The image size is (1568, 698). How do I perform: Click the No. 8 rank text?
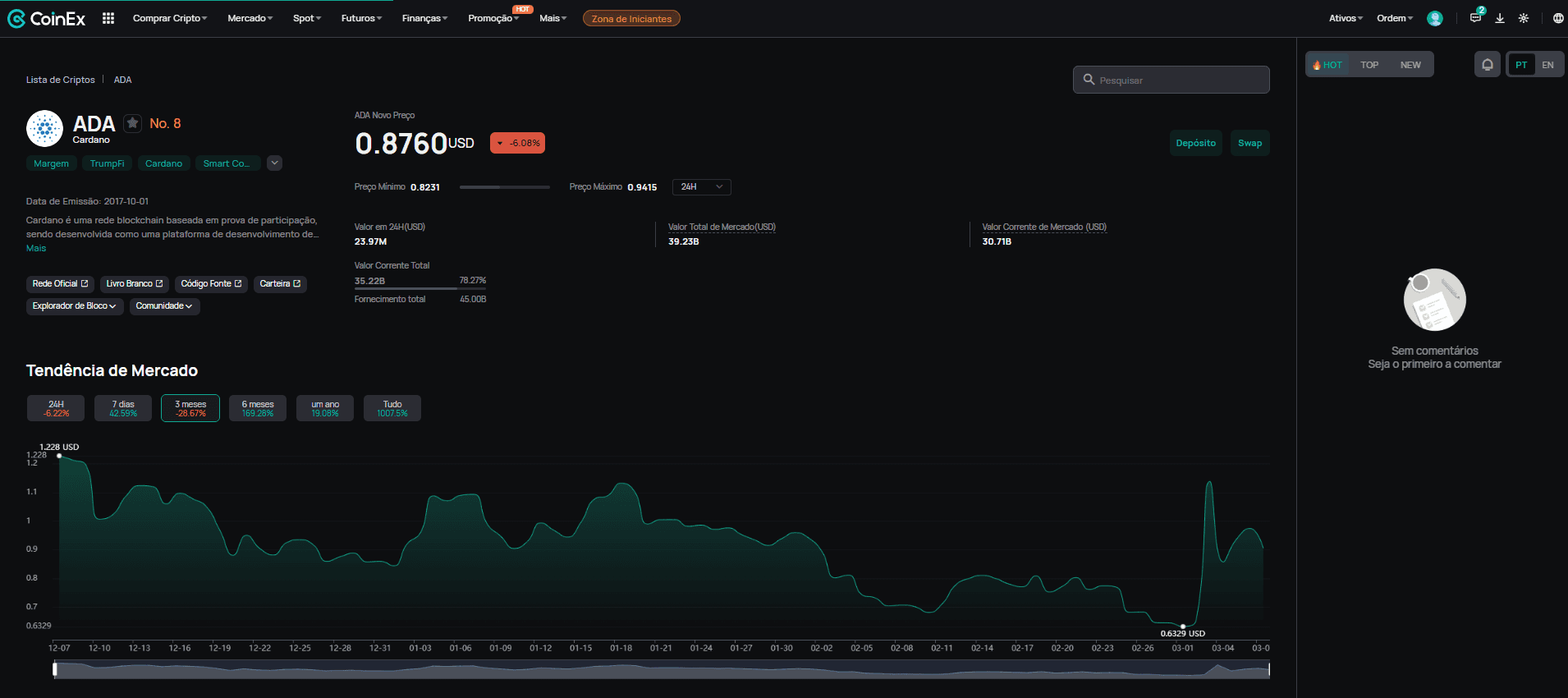pos(165,123)
